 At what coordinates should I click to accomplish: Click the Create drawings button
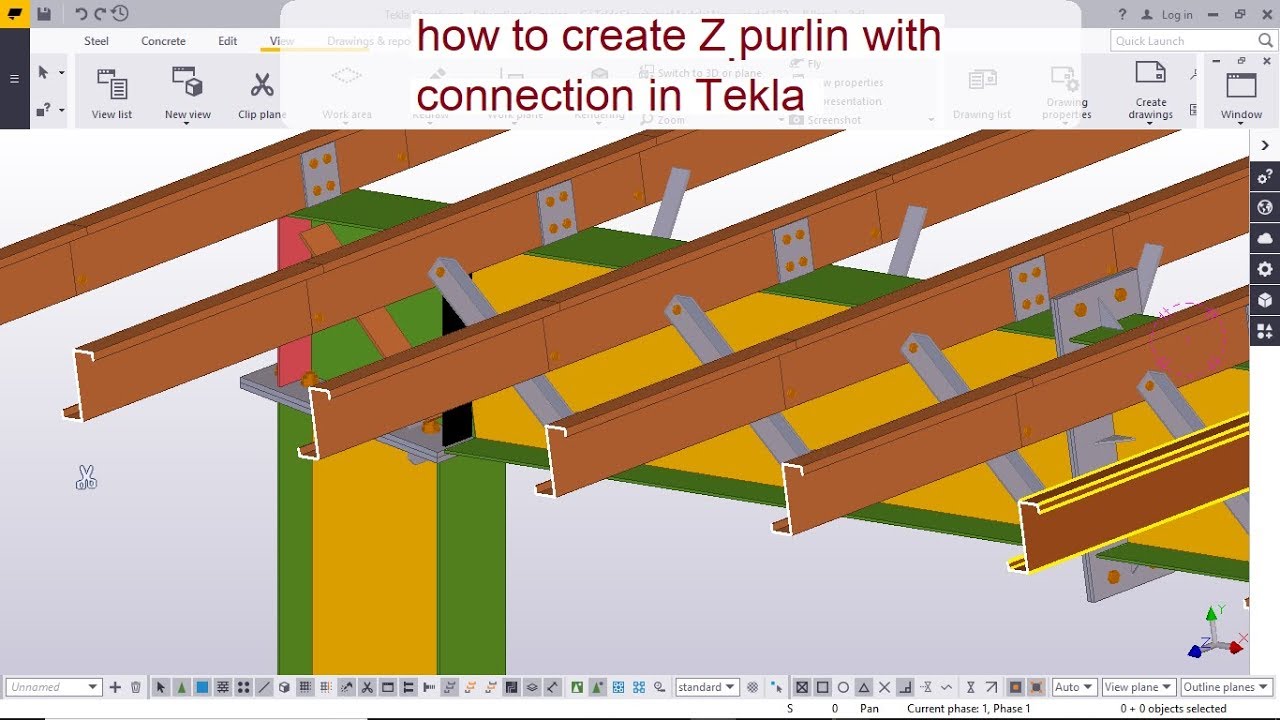pos(1151,91)
